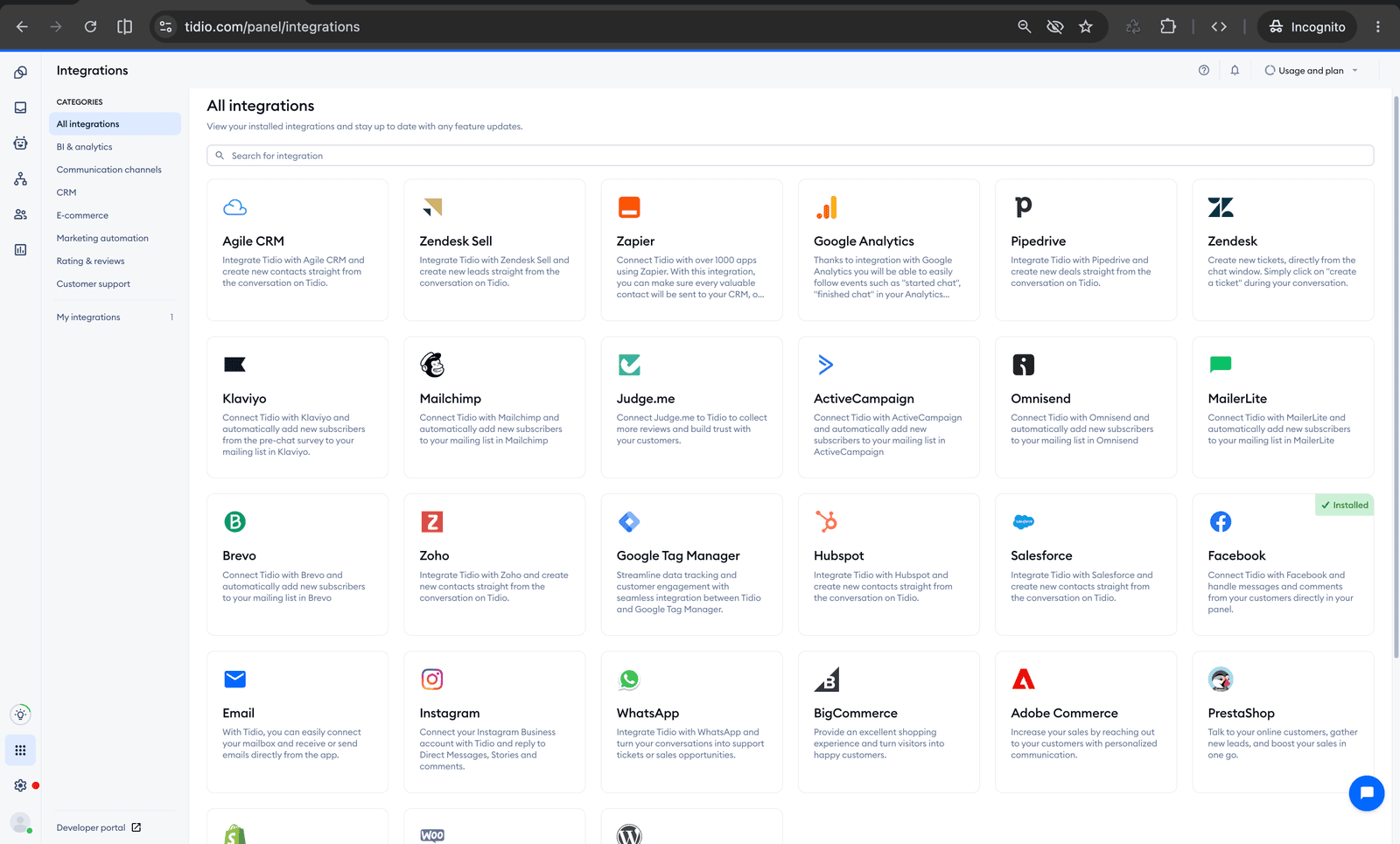Click the Search for integration field
This screenshot has width=1400, height=844.
[x=790, y=156]
